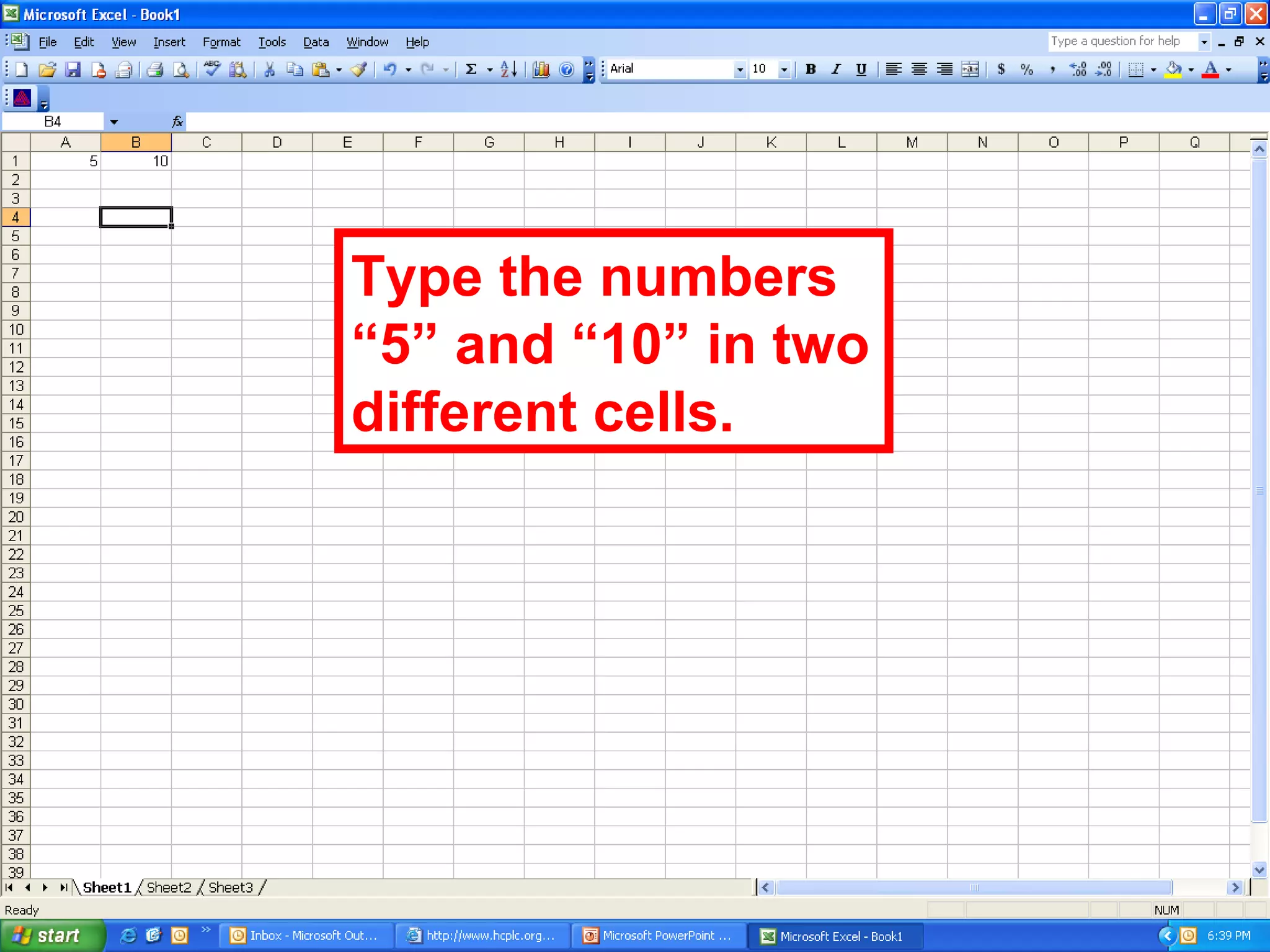Switch to Microsoft PowerPoint taskbar button

[x=659, y=935]
